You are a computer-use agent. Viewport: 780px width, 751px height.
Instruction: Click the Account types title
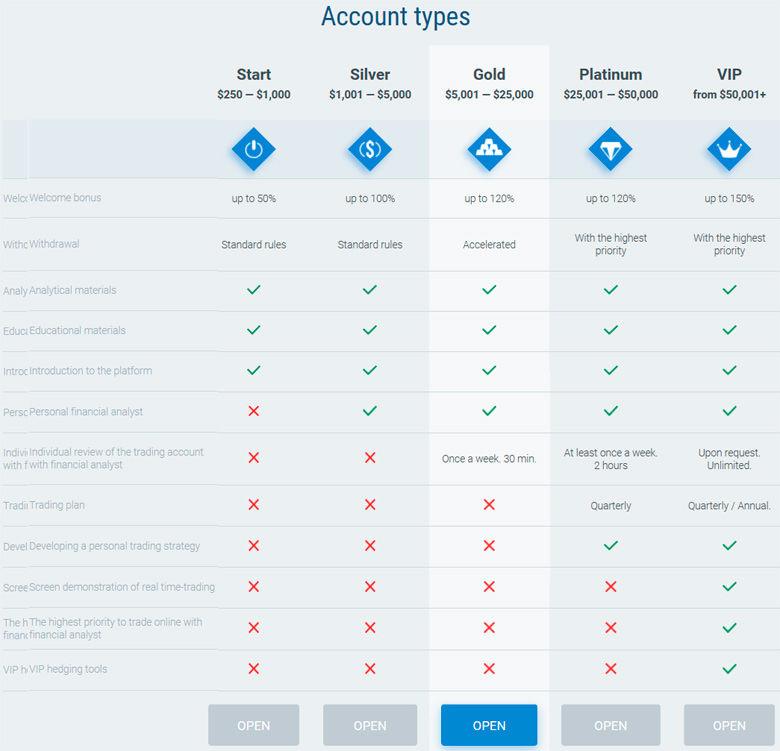395,17
